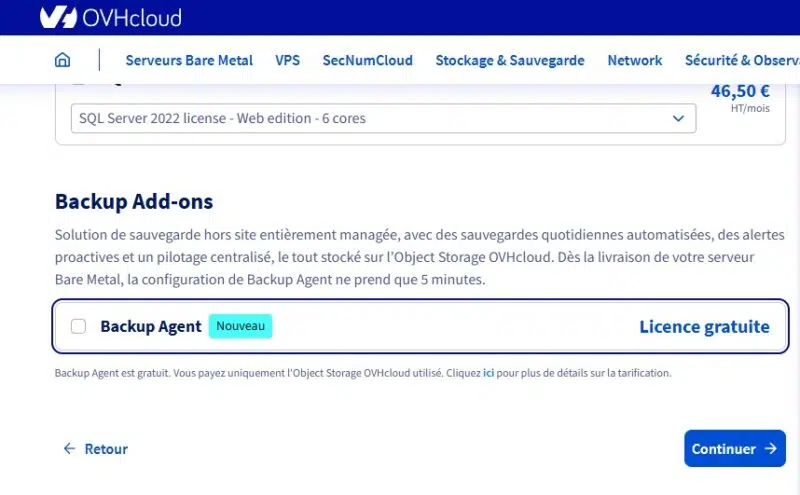Go to the home icon
The image size is (800, 495).
point(62,60)
